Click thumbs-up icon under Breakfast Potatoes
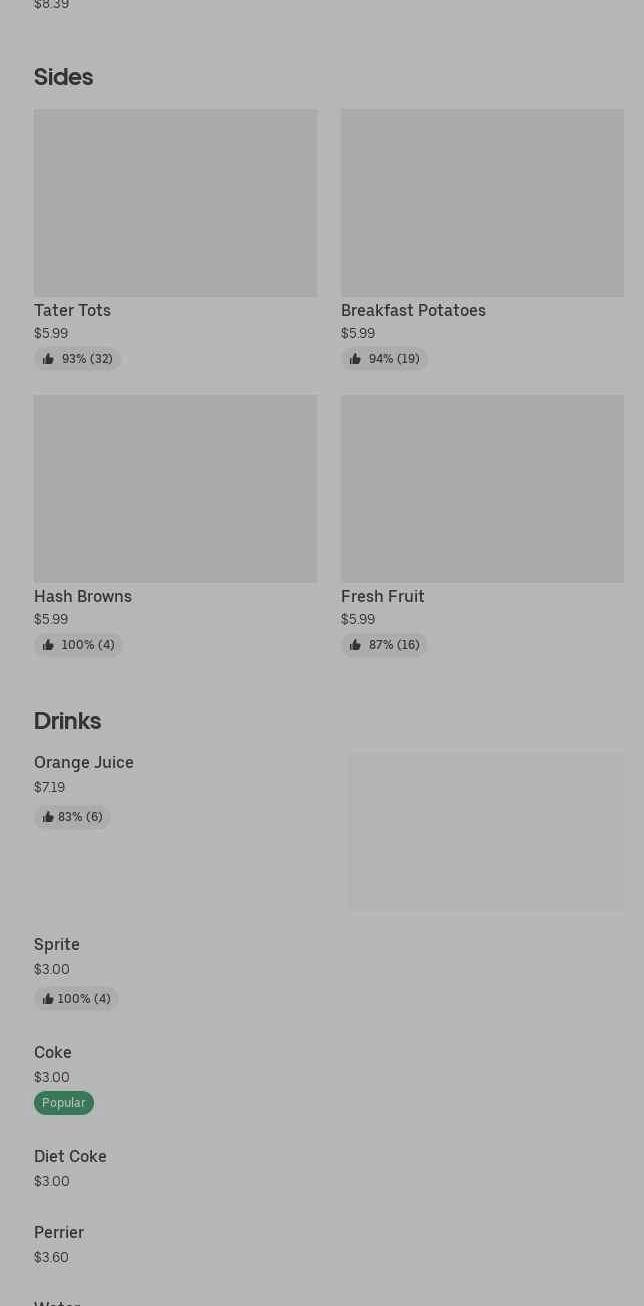 coord(355,359)
